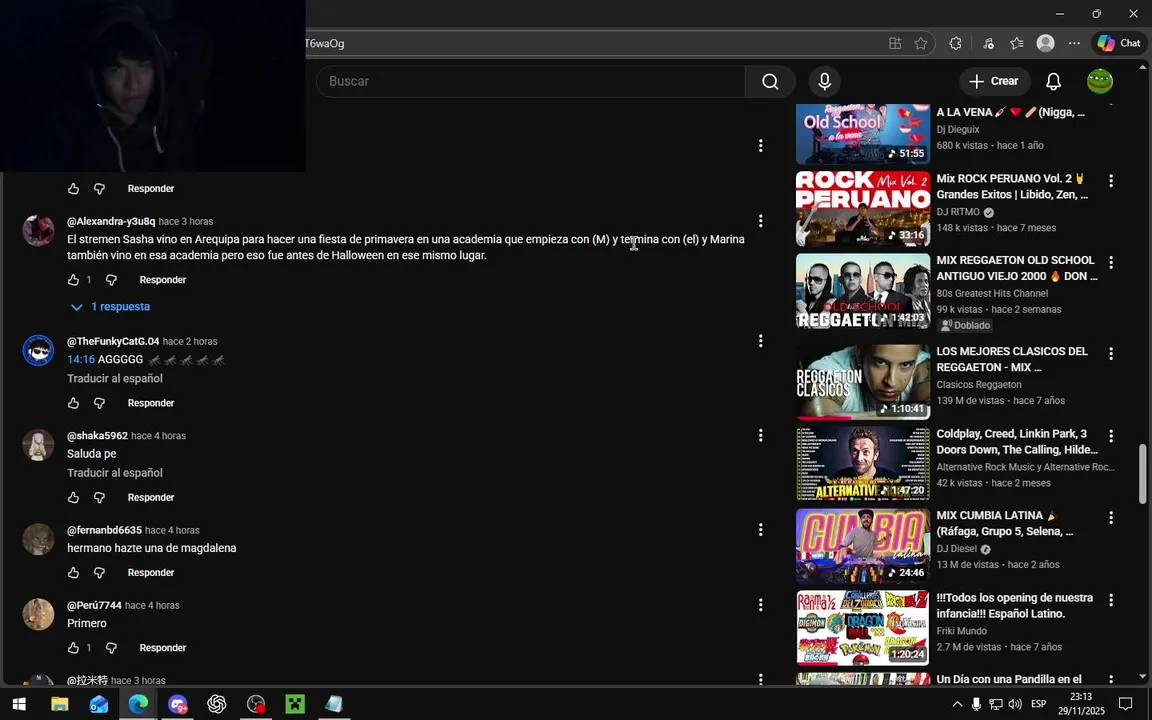
Task: Click the volume icon in system tray
Action: (x=1015, y=705)
